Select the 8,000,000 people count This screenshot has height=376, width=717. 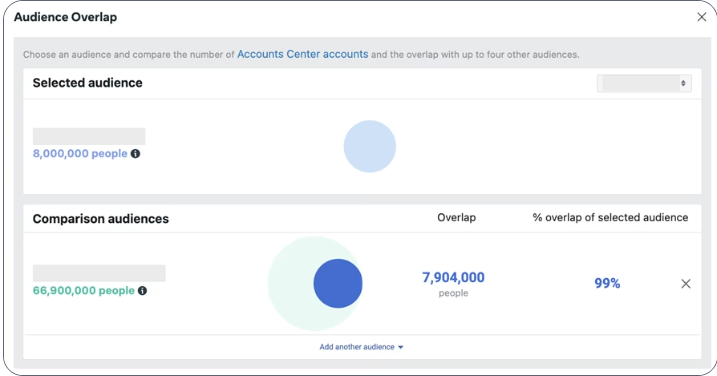click(80, 154)
